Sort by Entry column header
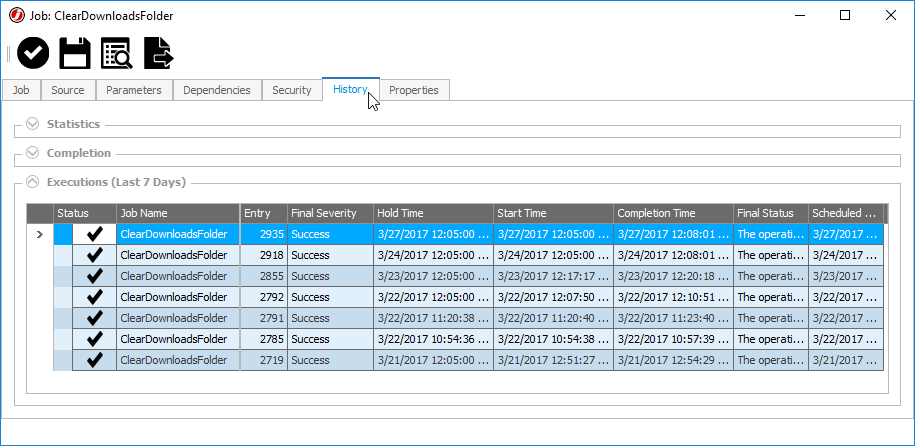Image resolution: width=915 pixels, height=446 pixels. [264, 213]
